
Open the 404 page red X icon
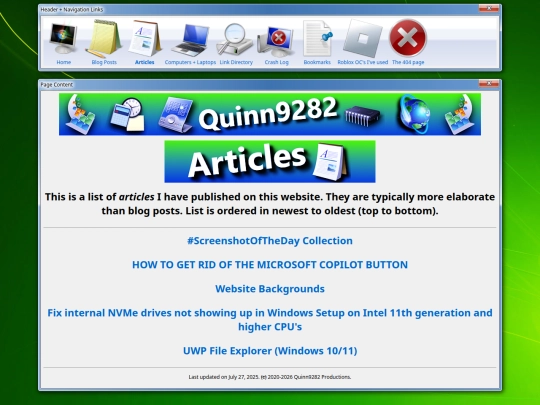tap(408, 38)
